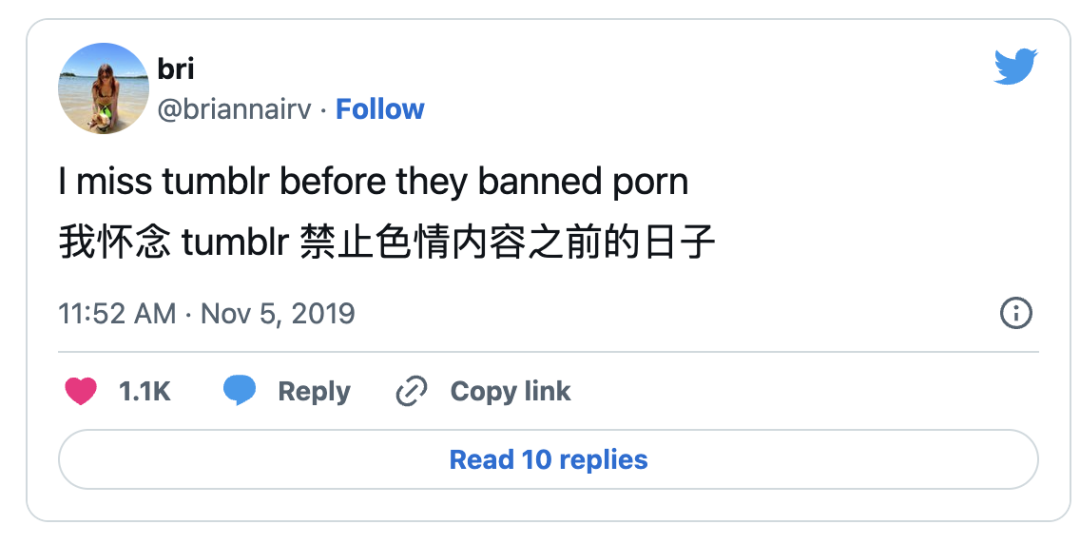This screenshot has width=1080, height=544.
Task: Click the 1.1K likes count
Action: pyautogui.click(x=145, y=391)
